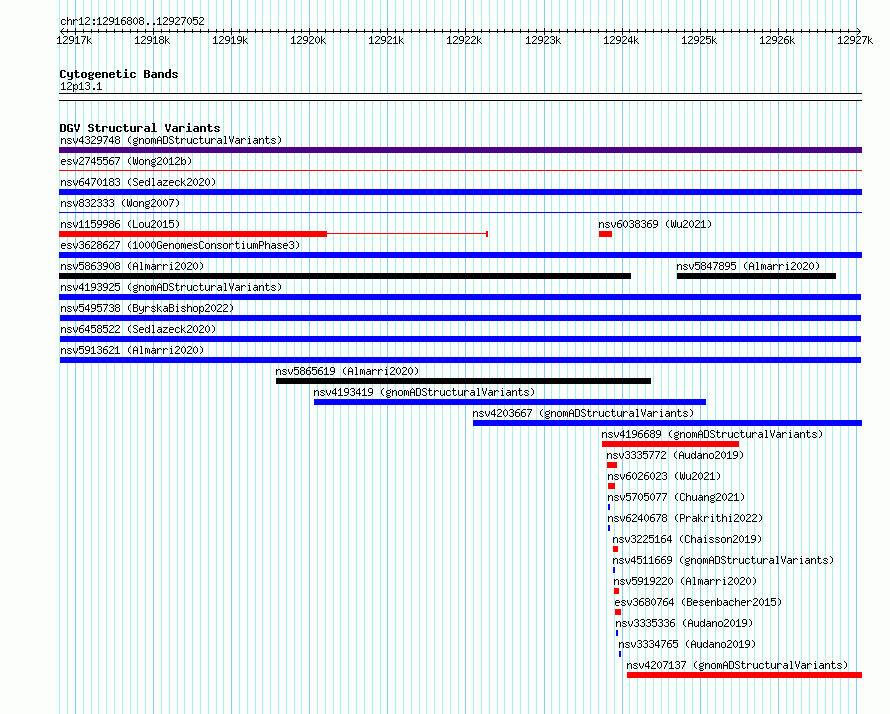Click the nsv6470183 (Sedlazeck2020) label
890x714 pixels.
138,182
